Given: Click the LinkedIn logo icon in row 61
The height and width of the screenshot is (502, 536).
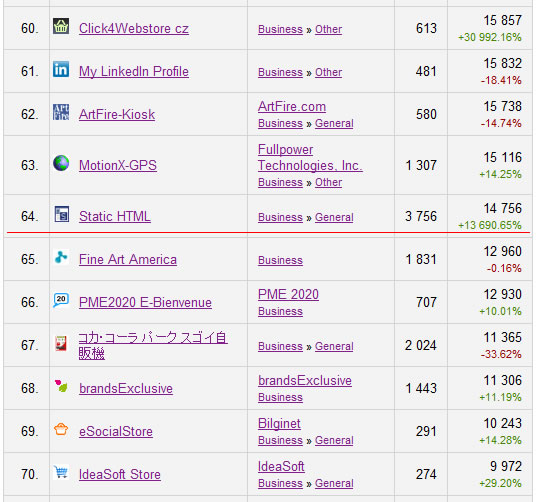Looking at the screenshot, I should (61, 69).
